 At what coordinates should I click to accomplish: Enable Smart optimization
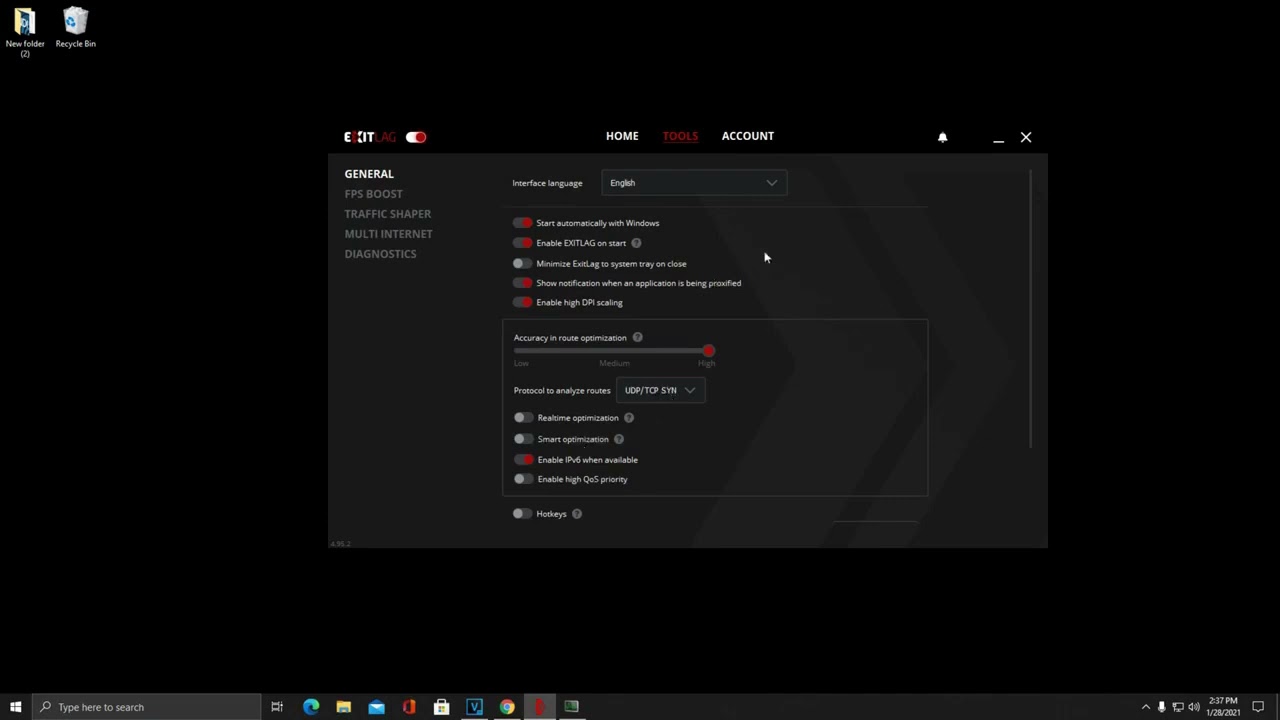point(523,439)
